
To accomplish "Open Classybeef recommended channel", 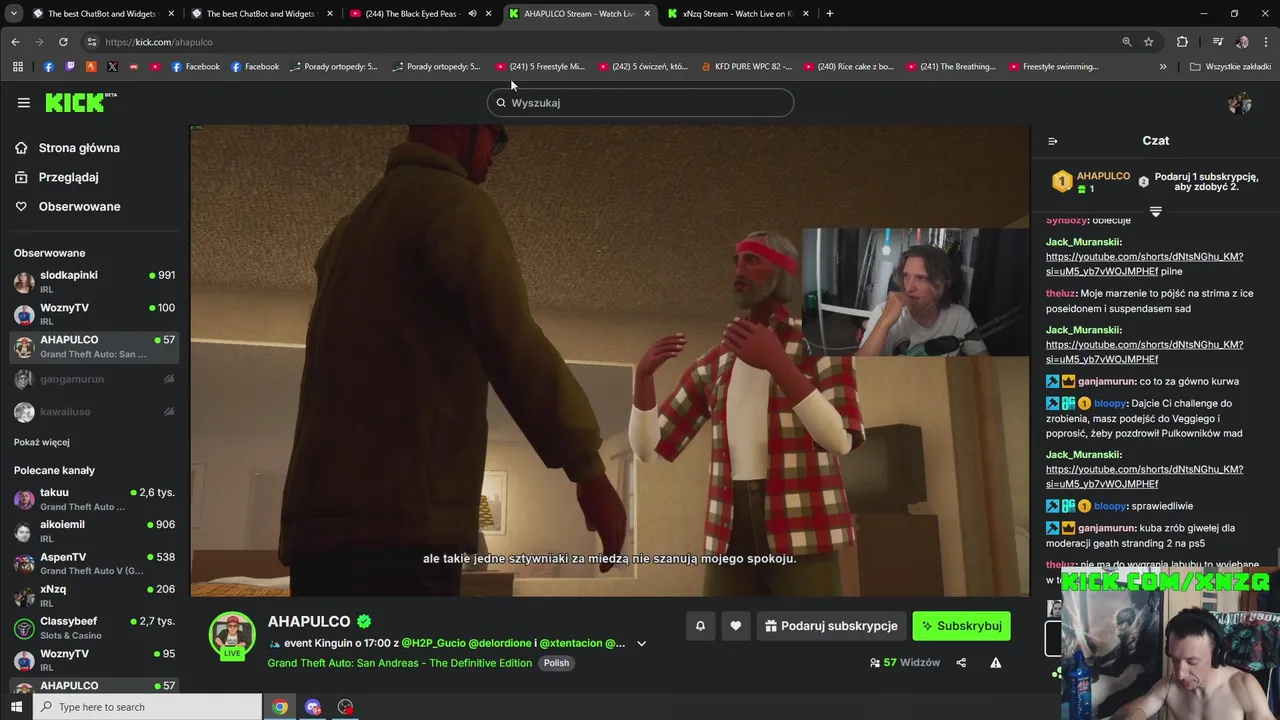I will [x=94, y=628].
